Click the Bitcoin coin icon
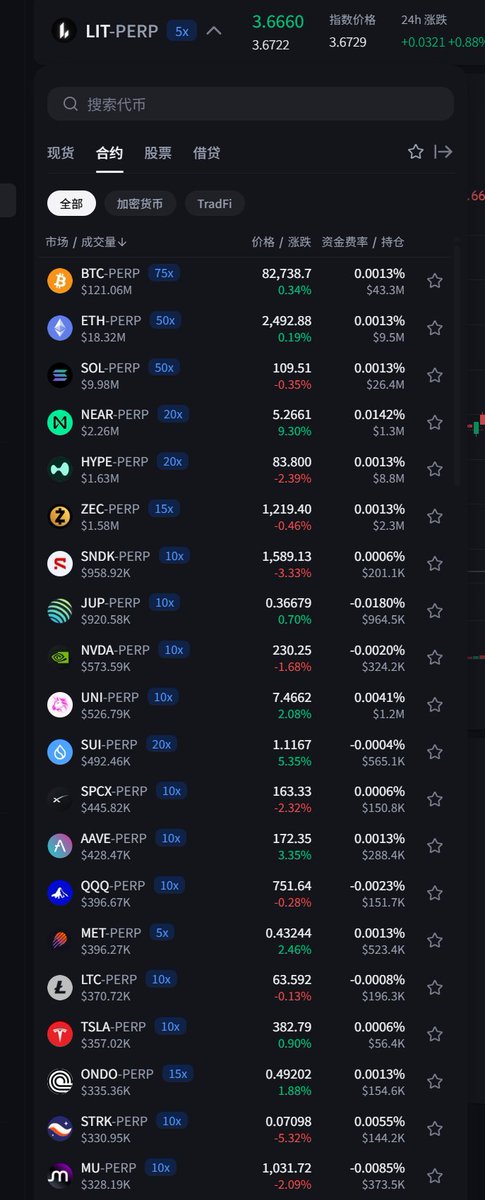The image size is (485, 1200). tap(60, 281)
